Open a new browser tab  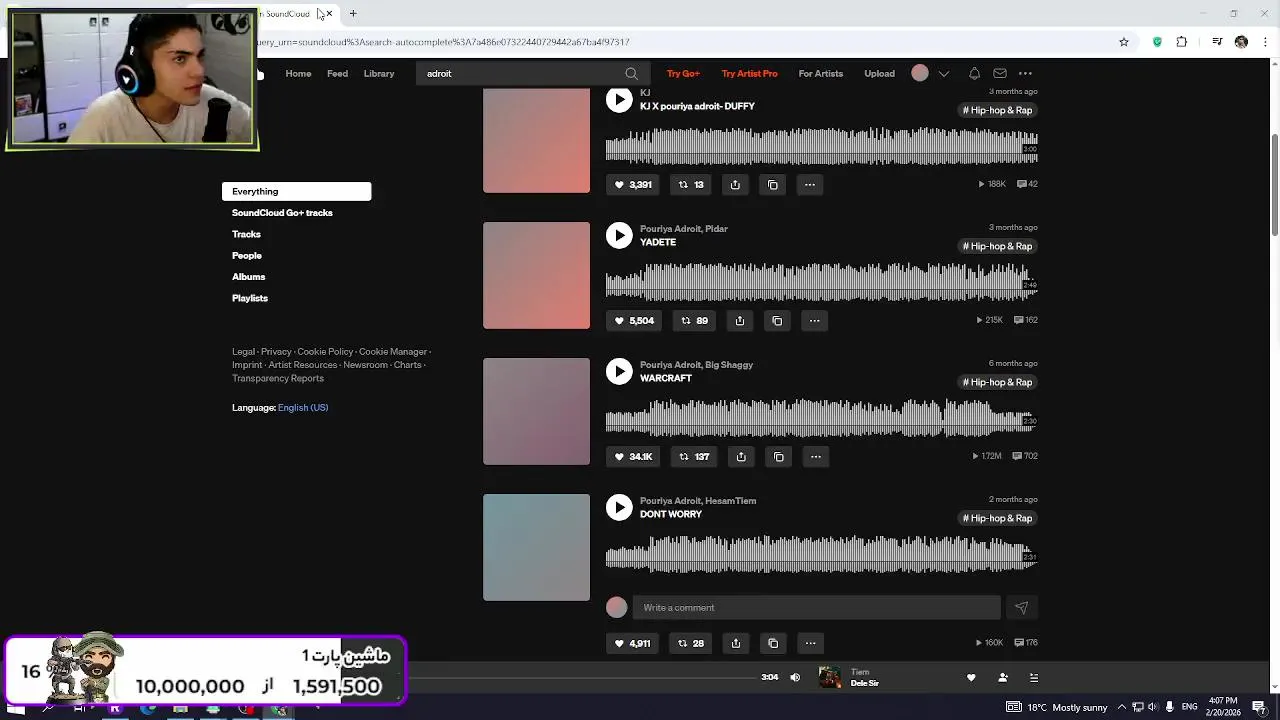(353, 14)
